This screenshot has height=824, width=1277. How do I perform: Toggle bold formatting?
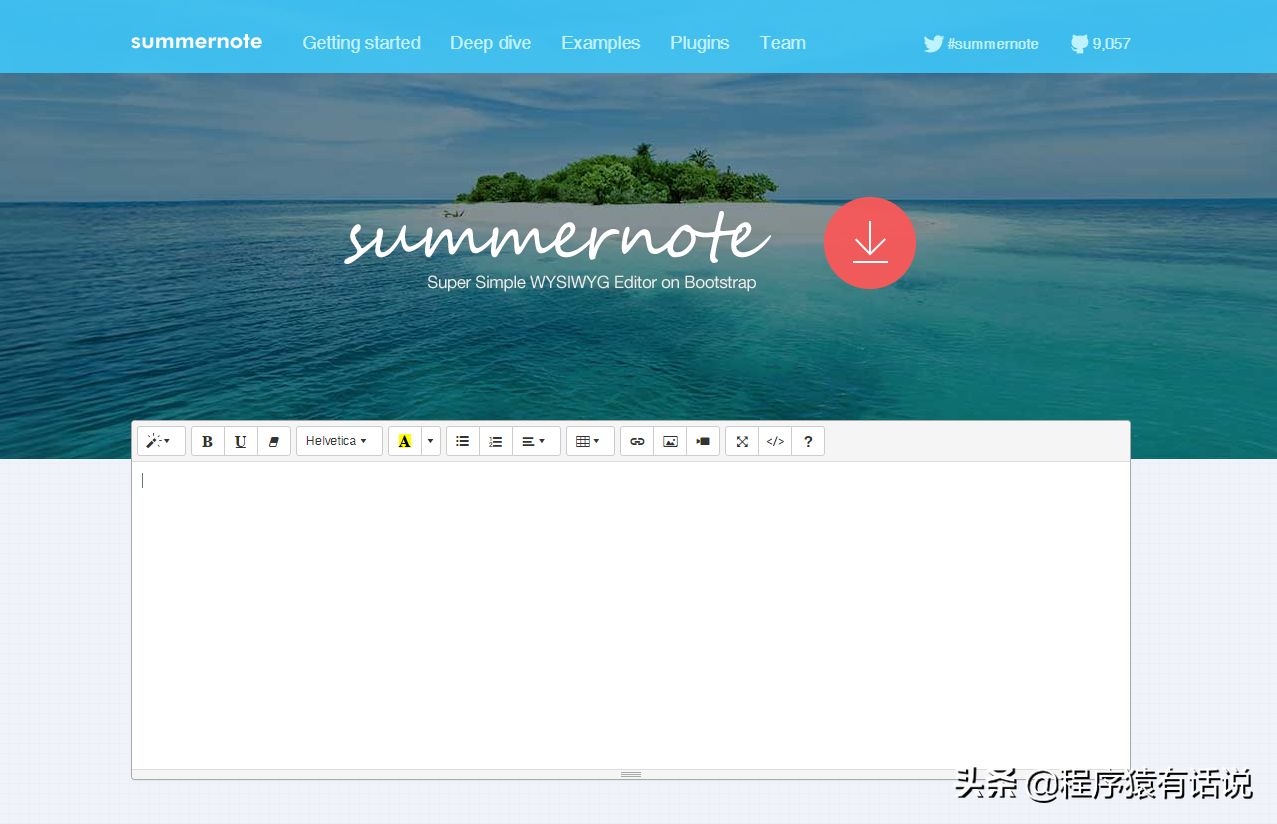click(x=208, y=441)
